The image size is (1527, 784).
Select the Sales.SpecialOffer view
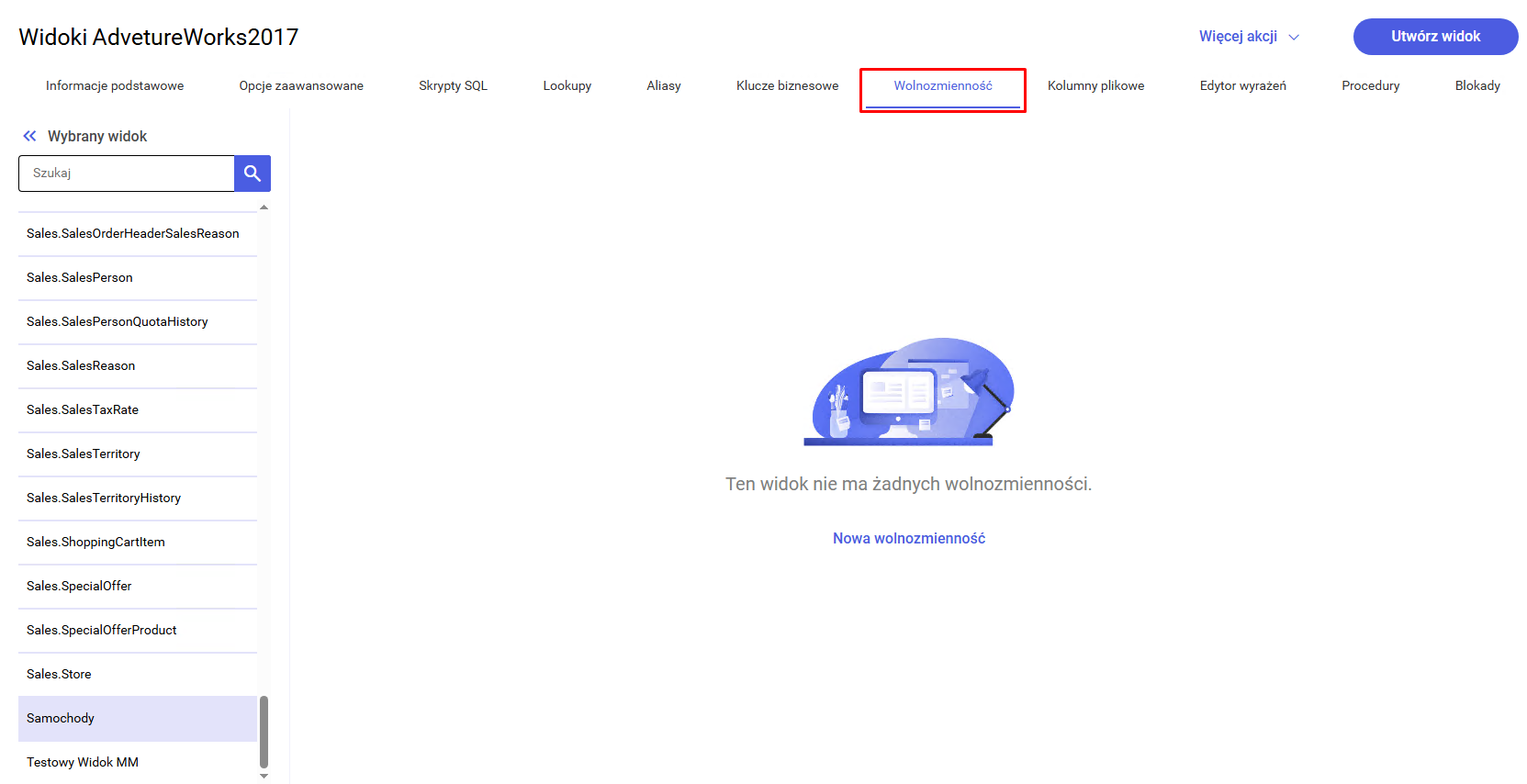[x=138, y=587]
